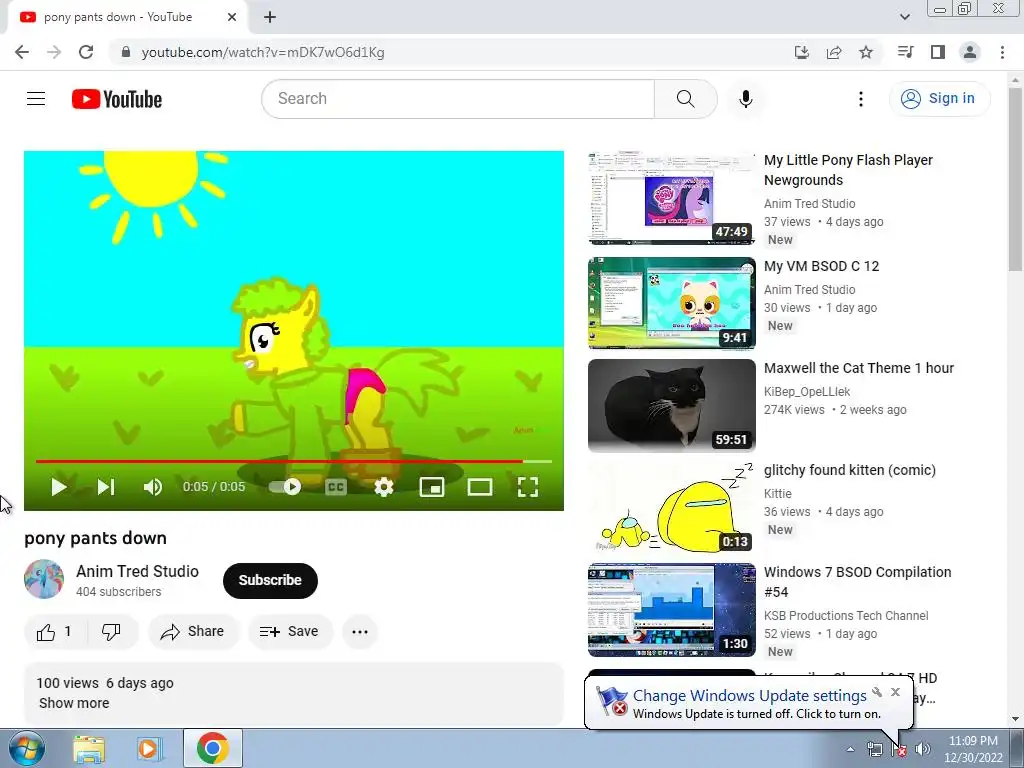Bookmark this page with star icon
The image size is (1024, 768).
866,52
